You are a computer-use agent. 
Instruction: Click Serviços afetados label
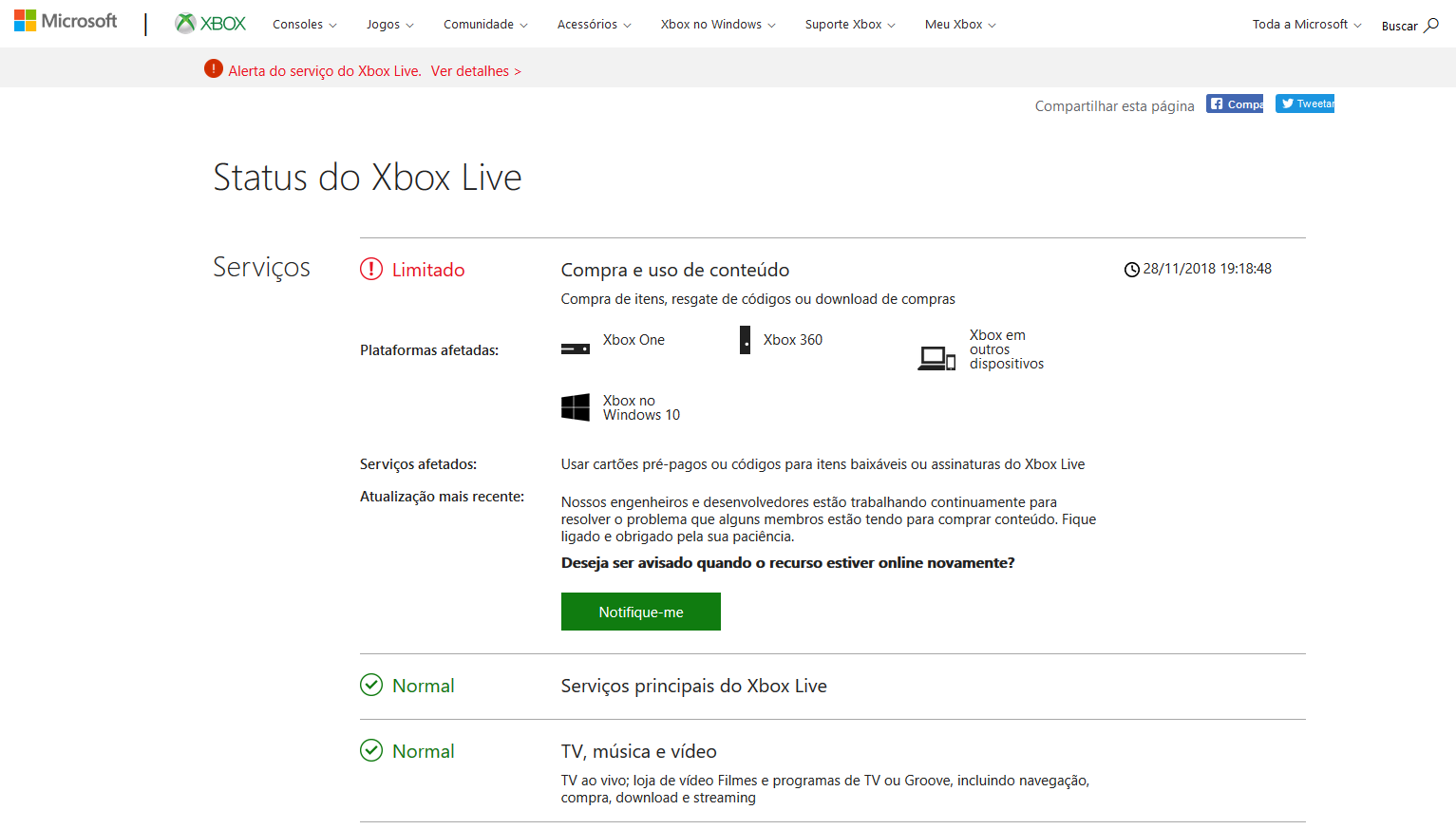(x=418, y=464)
